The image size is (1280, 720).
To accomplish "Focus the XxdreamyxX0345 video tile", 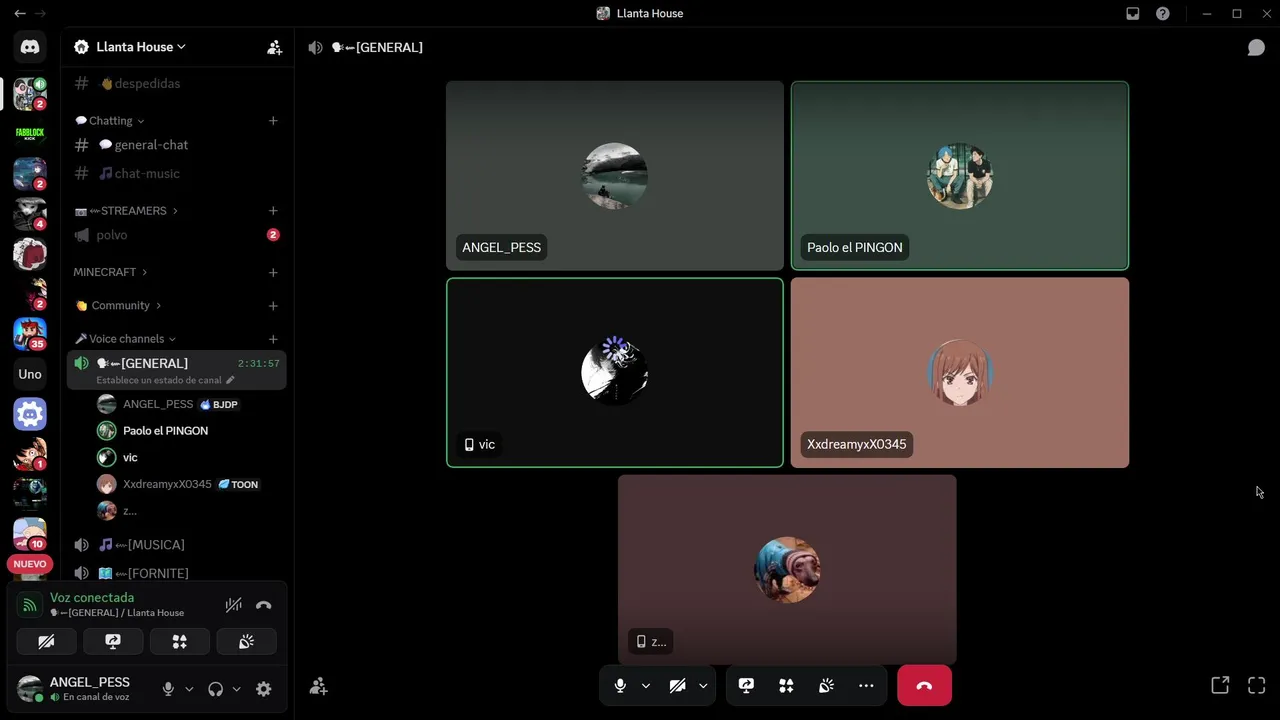I will point(960,373).
